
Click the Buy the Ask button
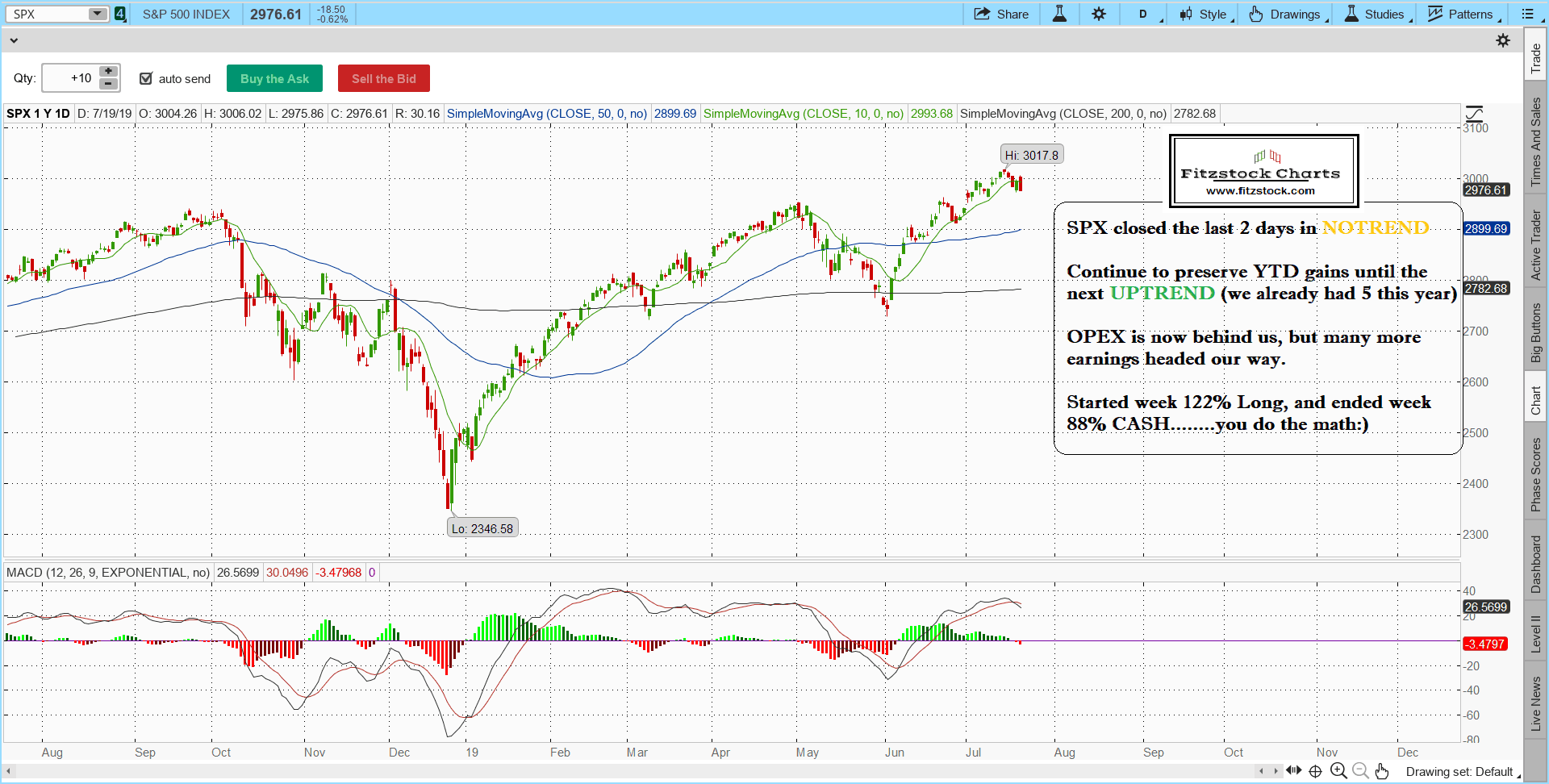[x=274, y=78]
